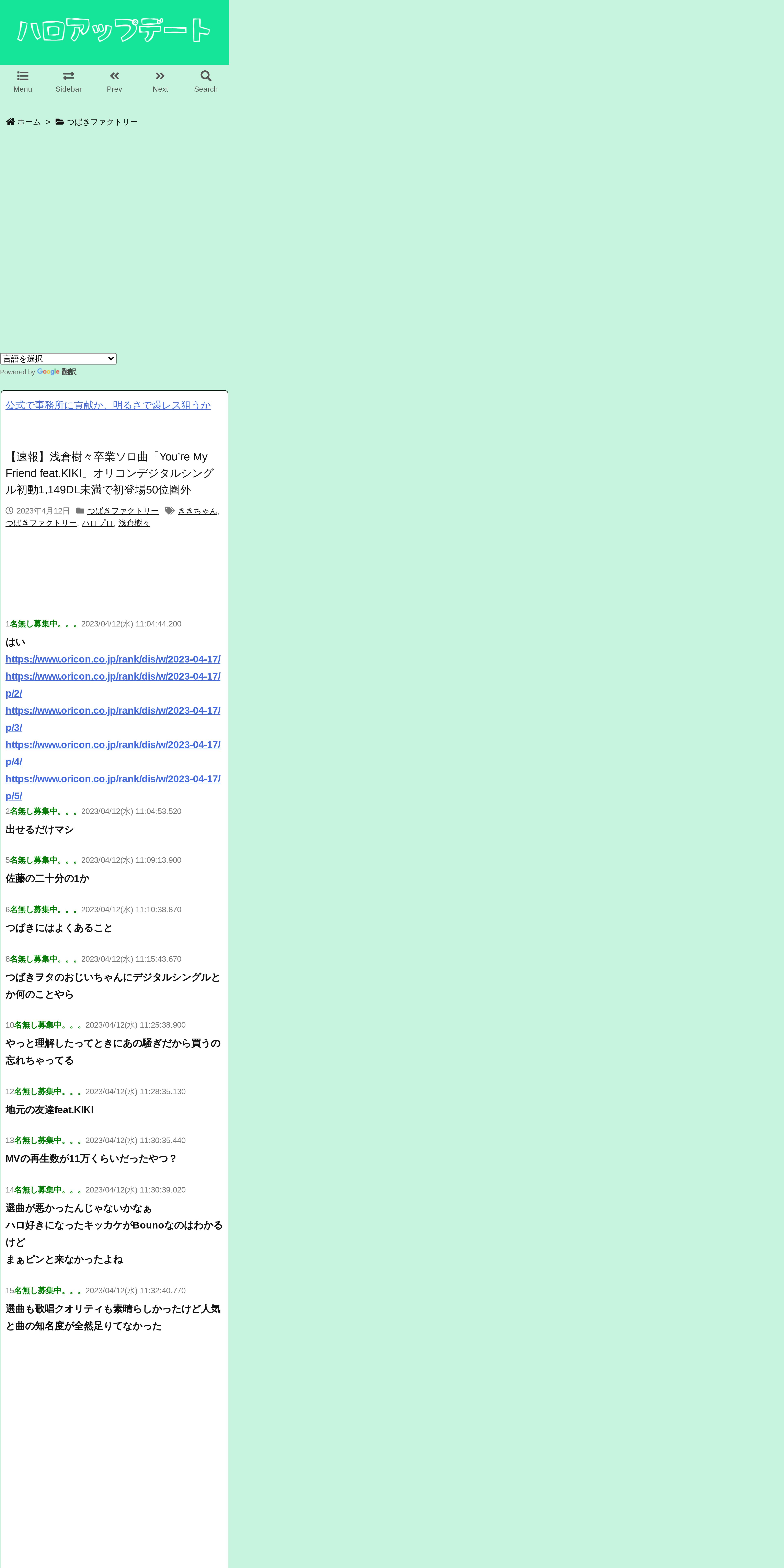Click comment text はい
The height and width of the screenshot is (1568, 784).
tap(15, 642)
